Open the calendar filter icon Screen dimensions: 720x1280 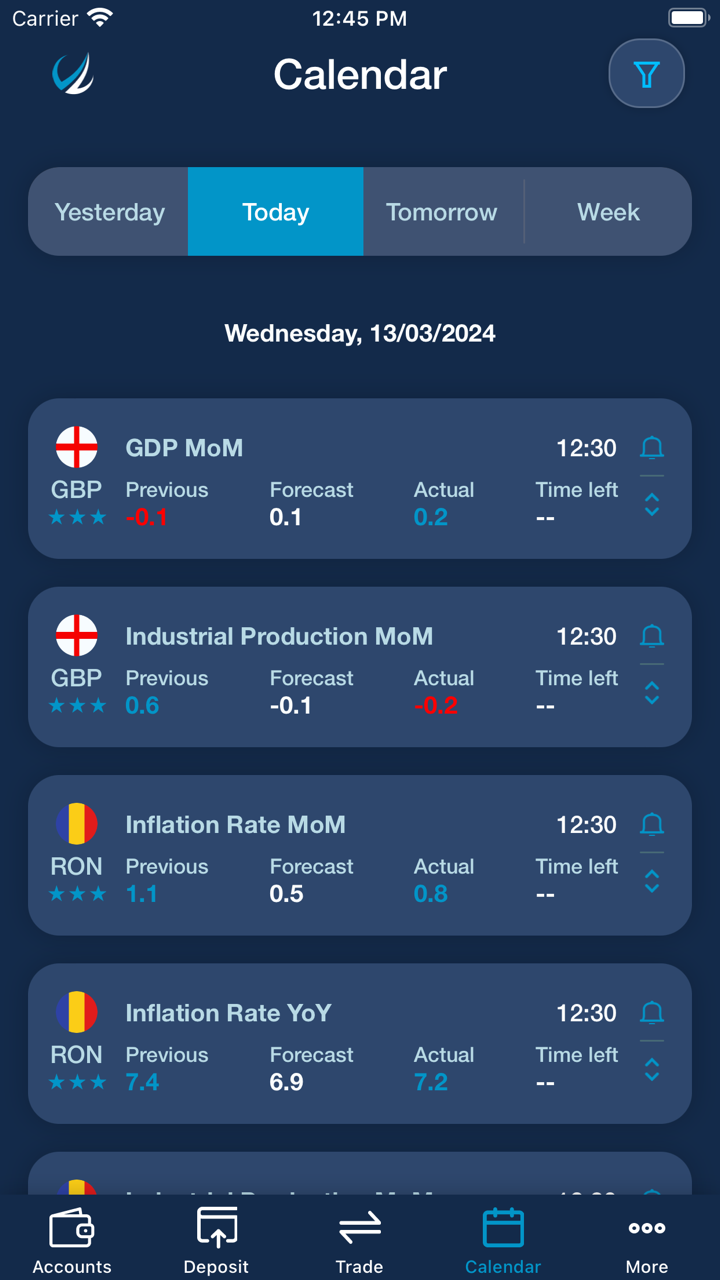coord(646,74)
